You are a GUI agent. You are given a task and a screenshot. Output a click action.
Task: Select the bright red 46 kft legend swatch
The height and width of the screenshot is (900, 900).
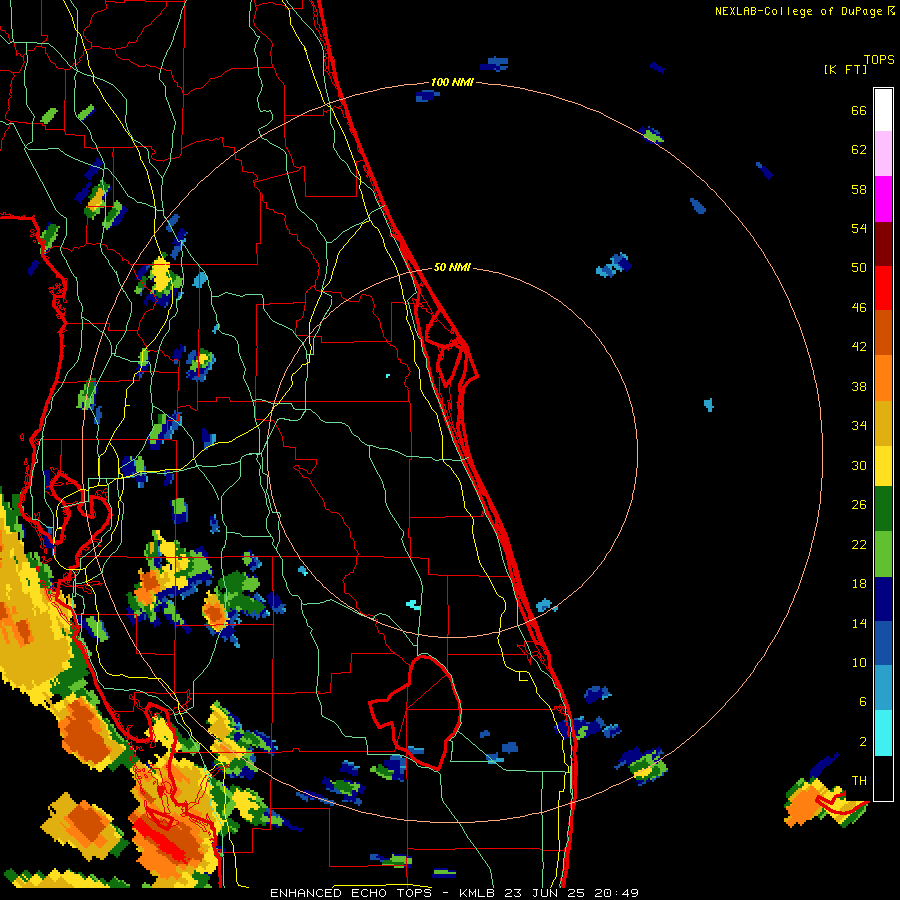(x=883, y=288)
